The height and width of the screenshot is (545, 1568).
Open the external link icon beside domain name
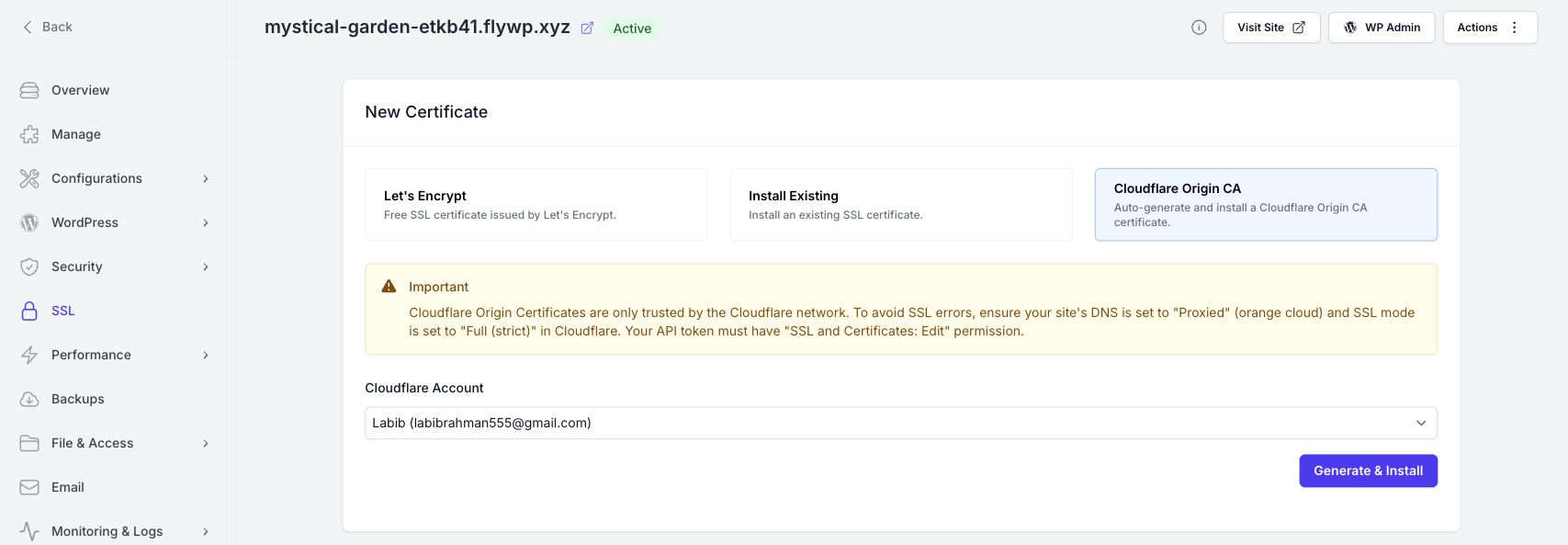(x=588, y=28)
